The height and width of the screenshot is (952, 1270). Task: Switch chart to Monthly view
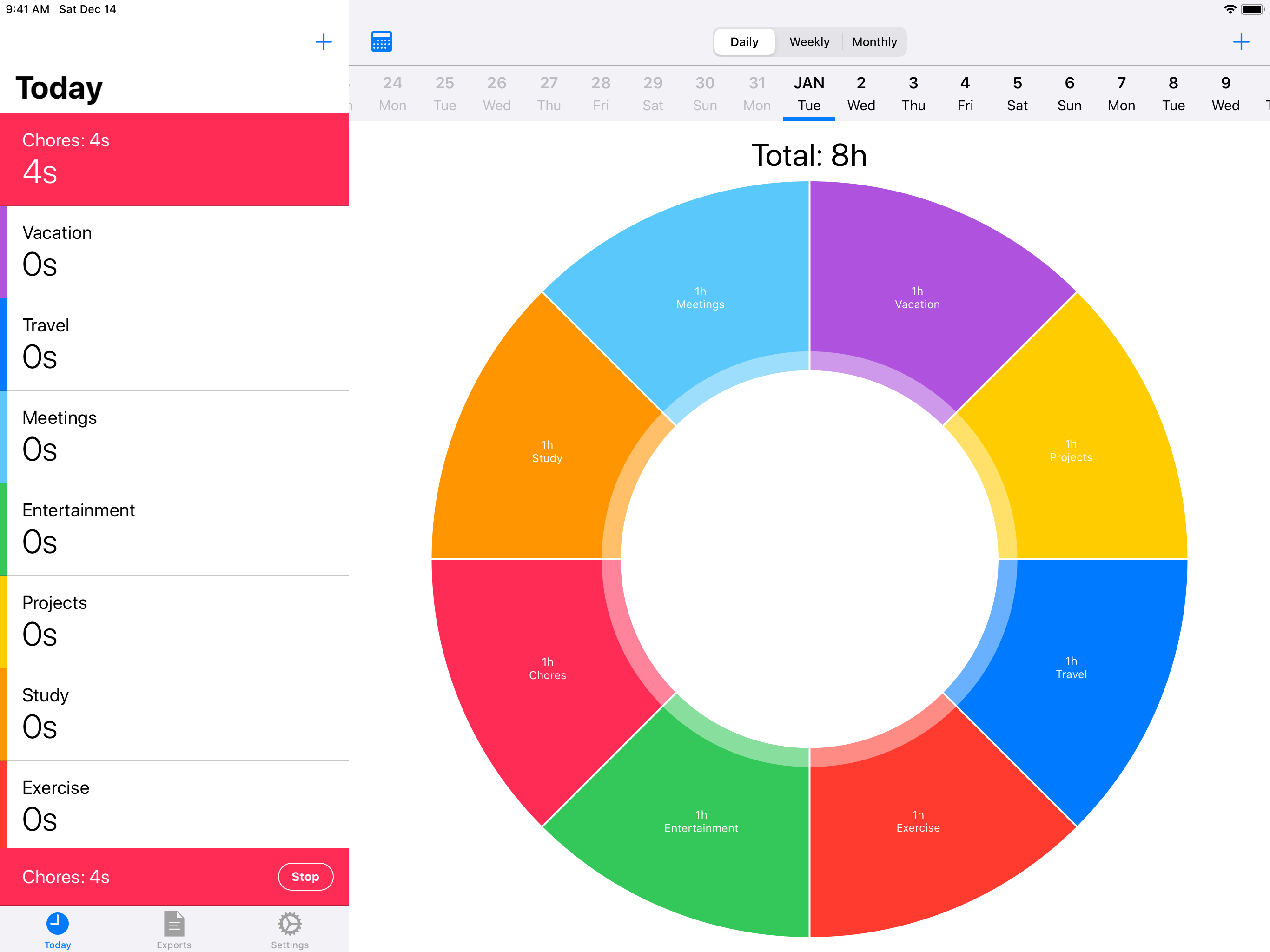pyautogui.click(x=874, y=42)
